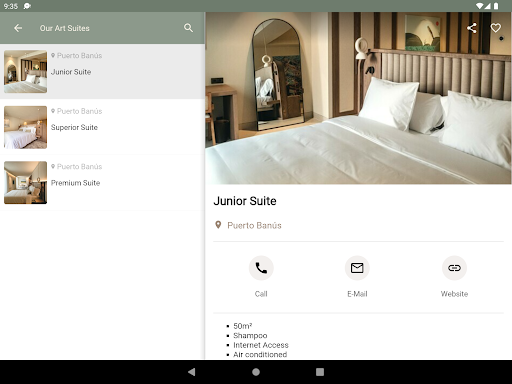Favorite the Junior Suite with heart icon
Image resolution: width=512 pixels, height=384 pixels.
496,28
